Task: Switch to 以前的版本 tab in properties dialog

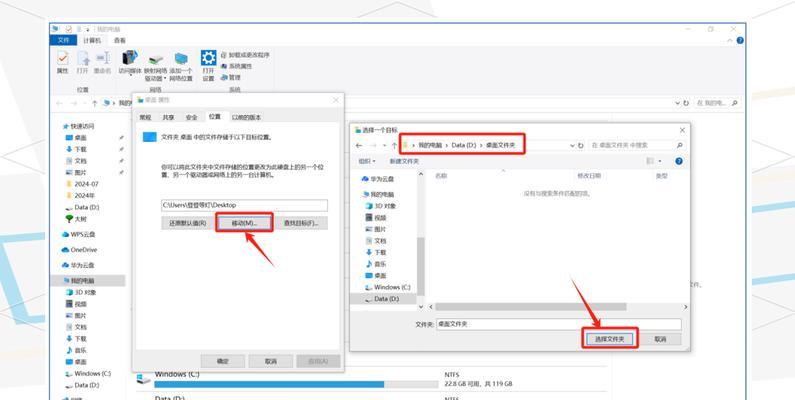Action: pos(246,117)
